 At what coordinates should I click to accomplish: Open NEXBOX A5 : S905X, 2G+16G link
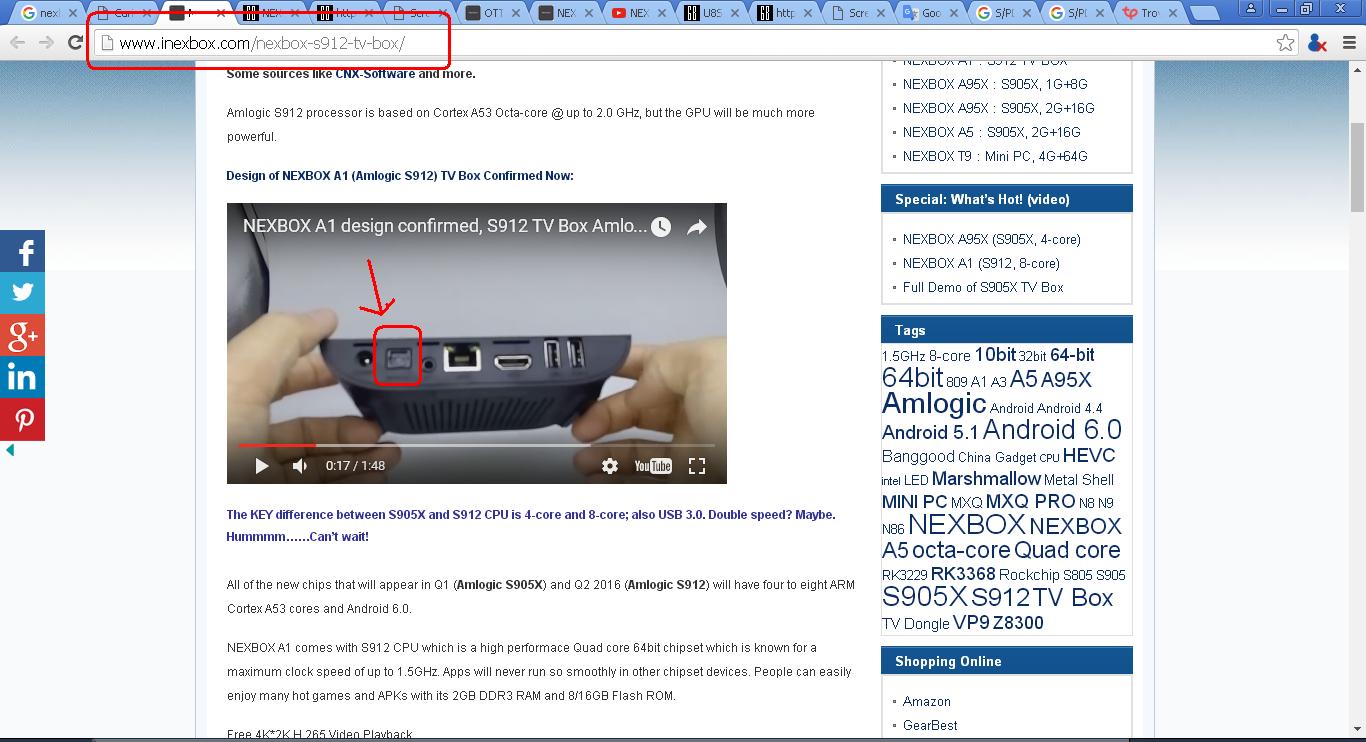(992, 132)
